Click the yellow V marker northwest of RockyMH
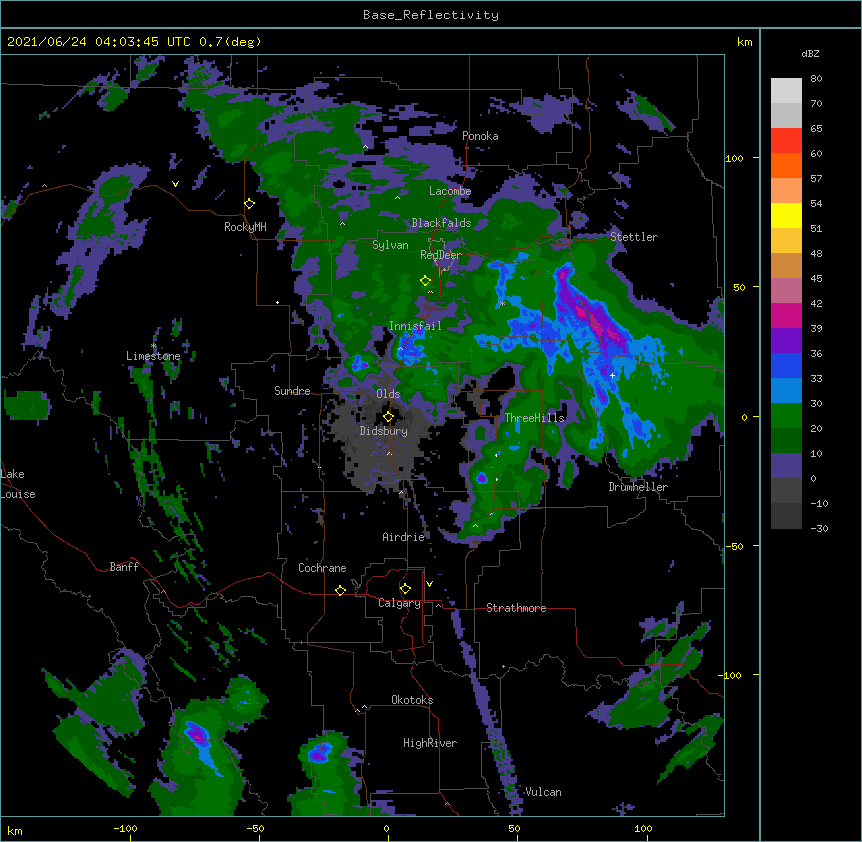This screenshot has height=842, width=862. (175, 184)
